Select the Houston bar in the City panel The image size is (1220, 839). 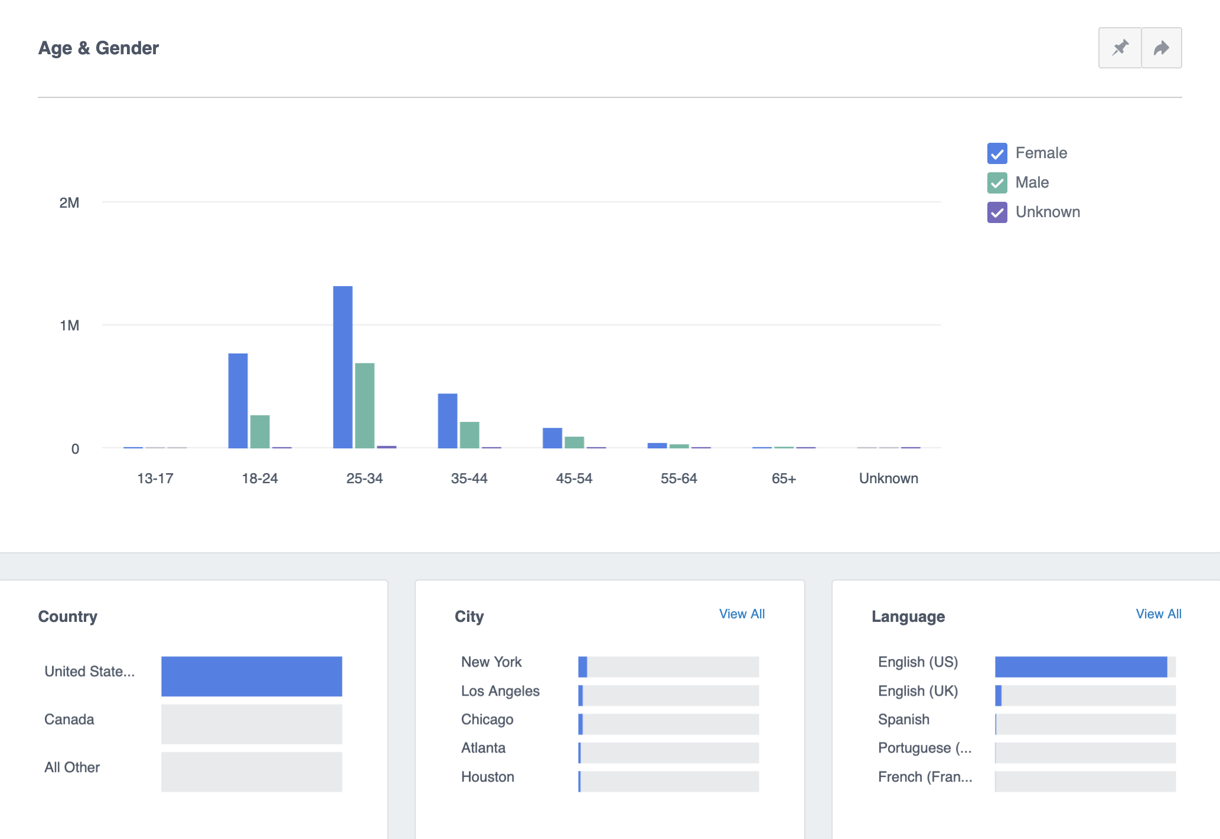point(668,780)
